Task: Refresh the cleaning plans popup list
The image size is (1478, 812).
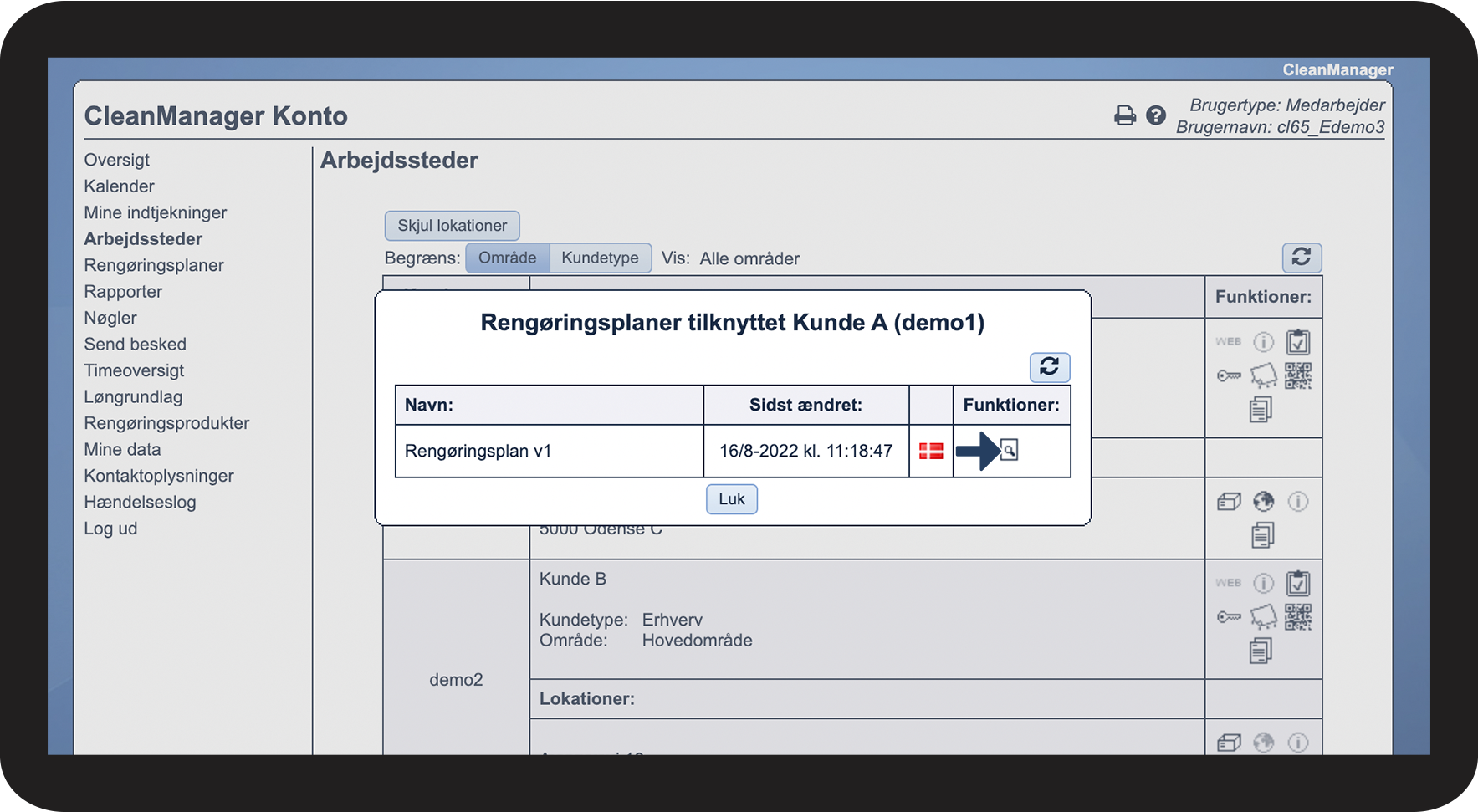Action: pyautogui.click(x=1049, y=366)
